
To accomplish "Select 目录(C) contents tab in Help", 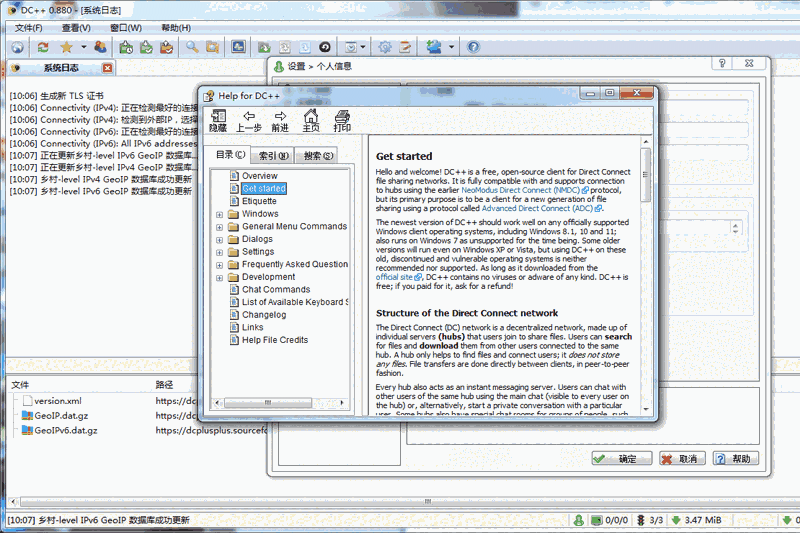I will coord(230,155).
